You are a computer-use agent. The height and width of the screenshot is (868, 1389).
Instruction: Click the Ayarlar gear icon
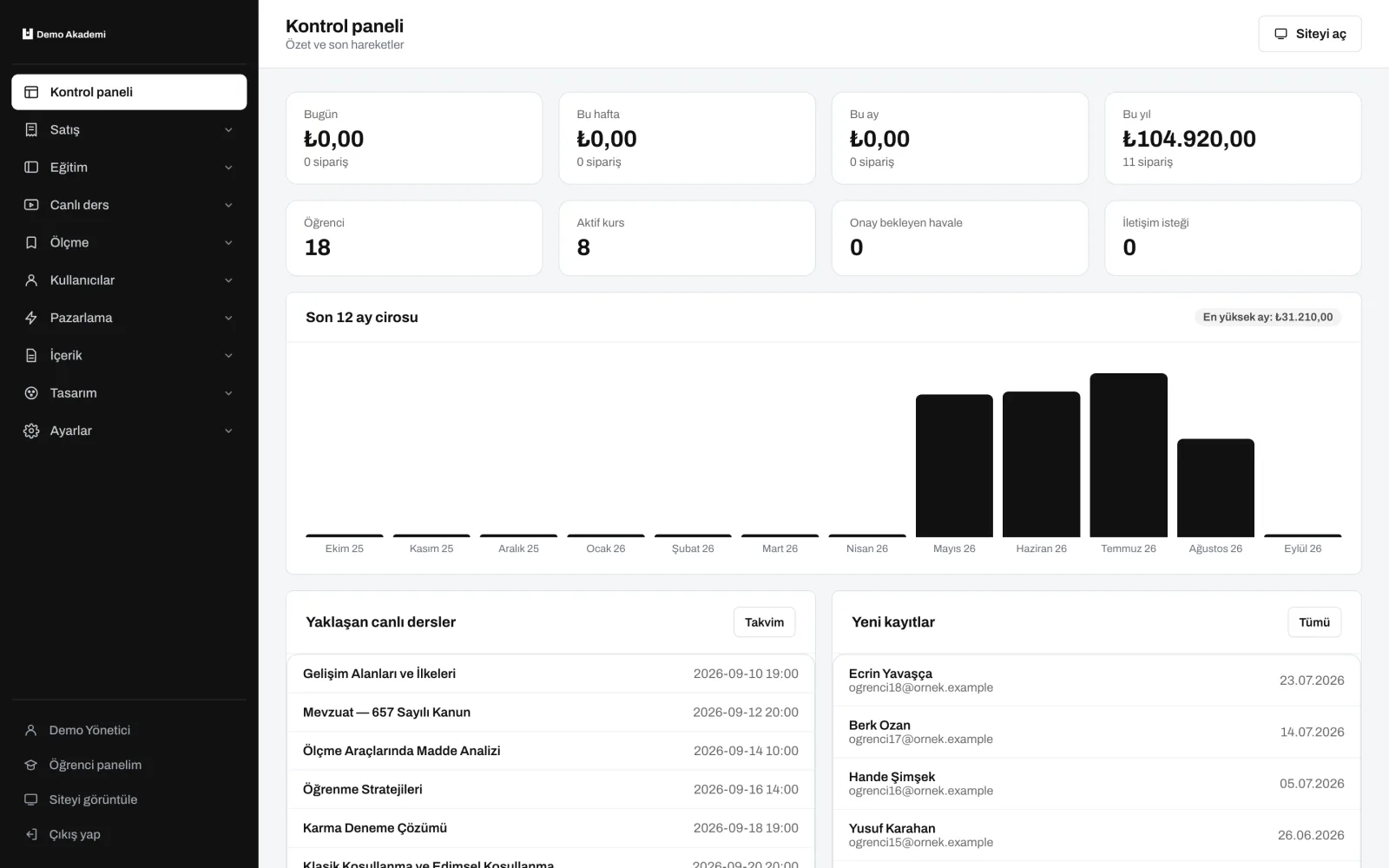tap(31, 431)
